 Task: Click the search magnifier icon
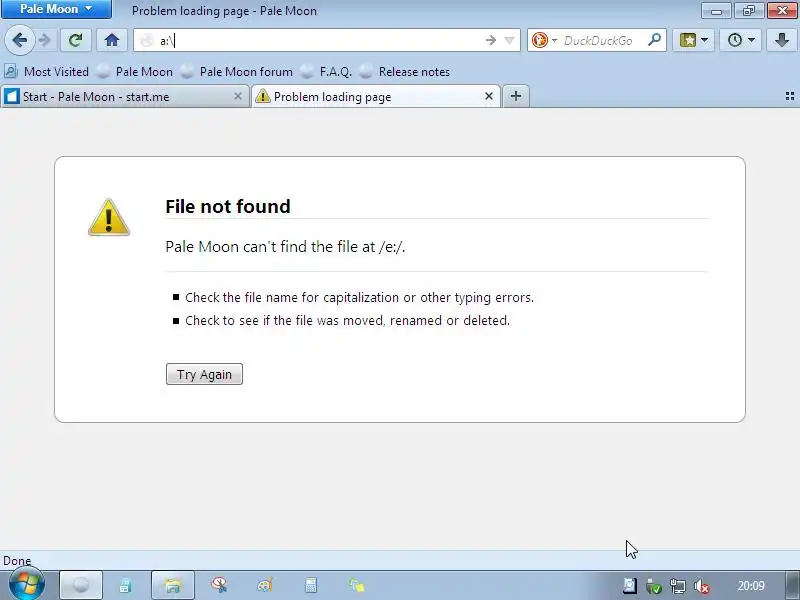tap(655, 40)
